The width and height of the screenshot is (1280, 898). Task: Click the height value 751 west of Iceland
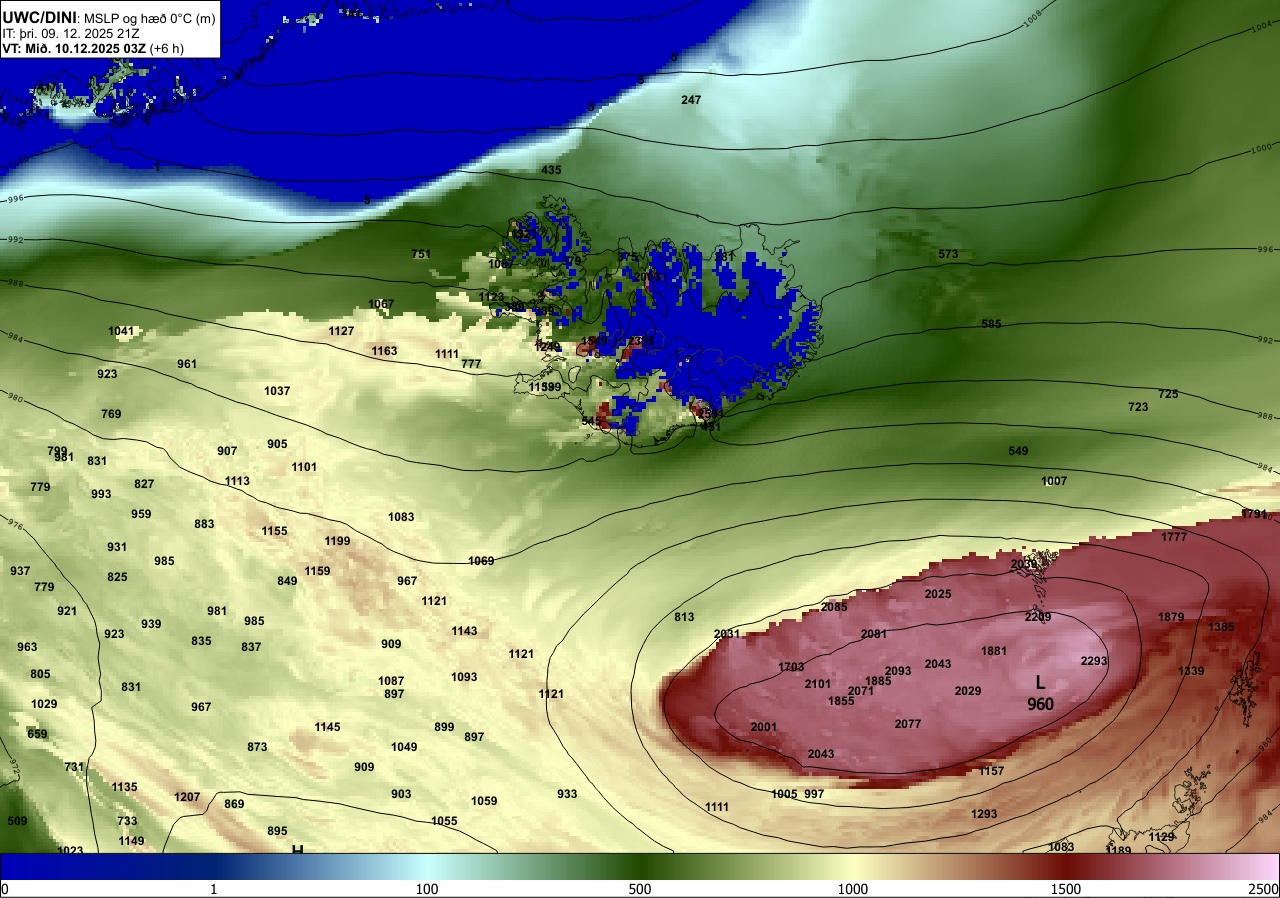(421, 254)
